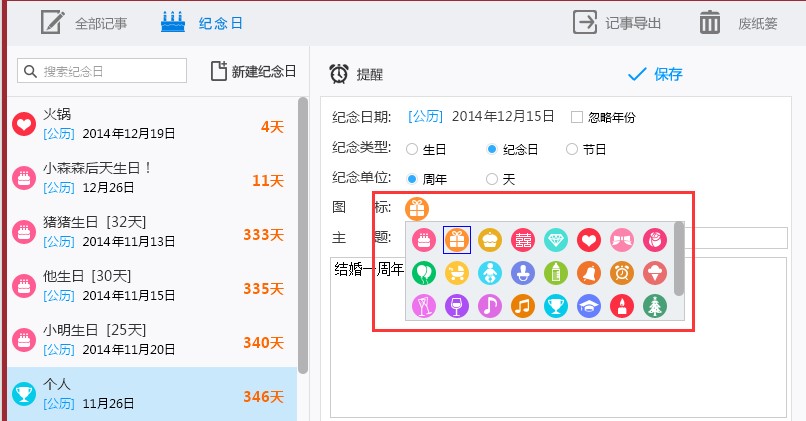Create a new anniversary with 新建纪念日

[x=253, y=71]
